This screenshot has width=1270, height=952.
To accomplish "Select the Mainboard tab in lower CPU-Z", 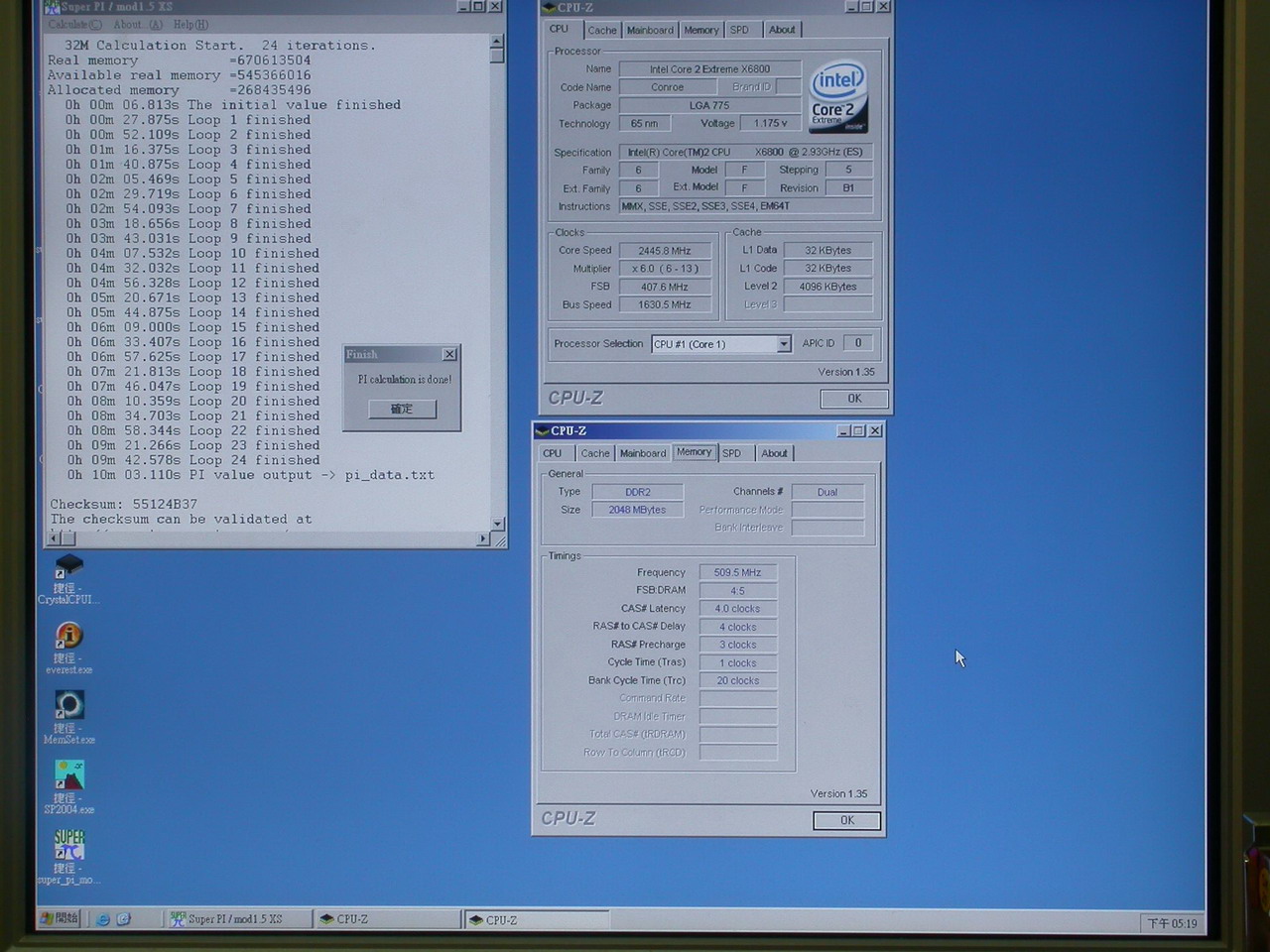I will click(x=643, y=453).
